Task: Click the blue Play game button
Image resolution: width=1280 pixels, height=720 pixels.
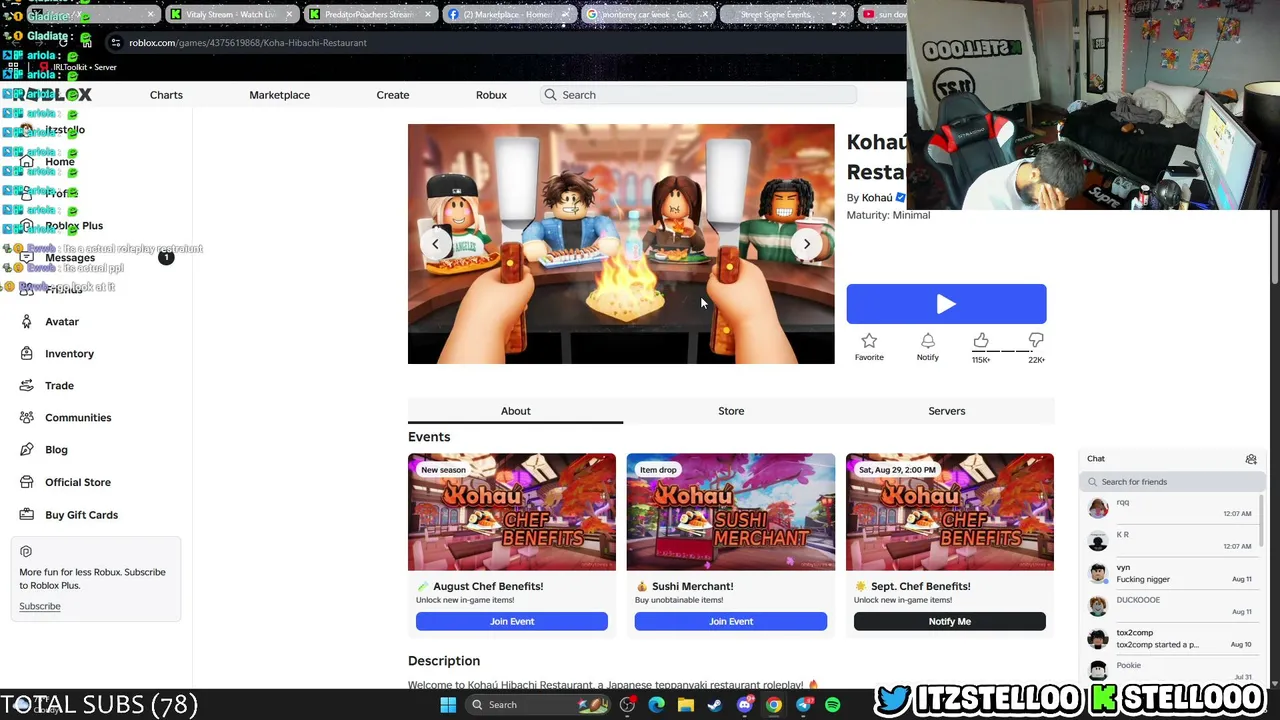Action: (946, 304)
